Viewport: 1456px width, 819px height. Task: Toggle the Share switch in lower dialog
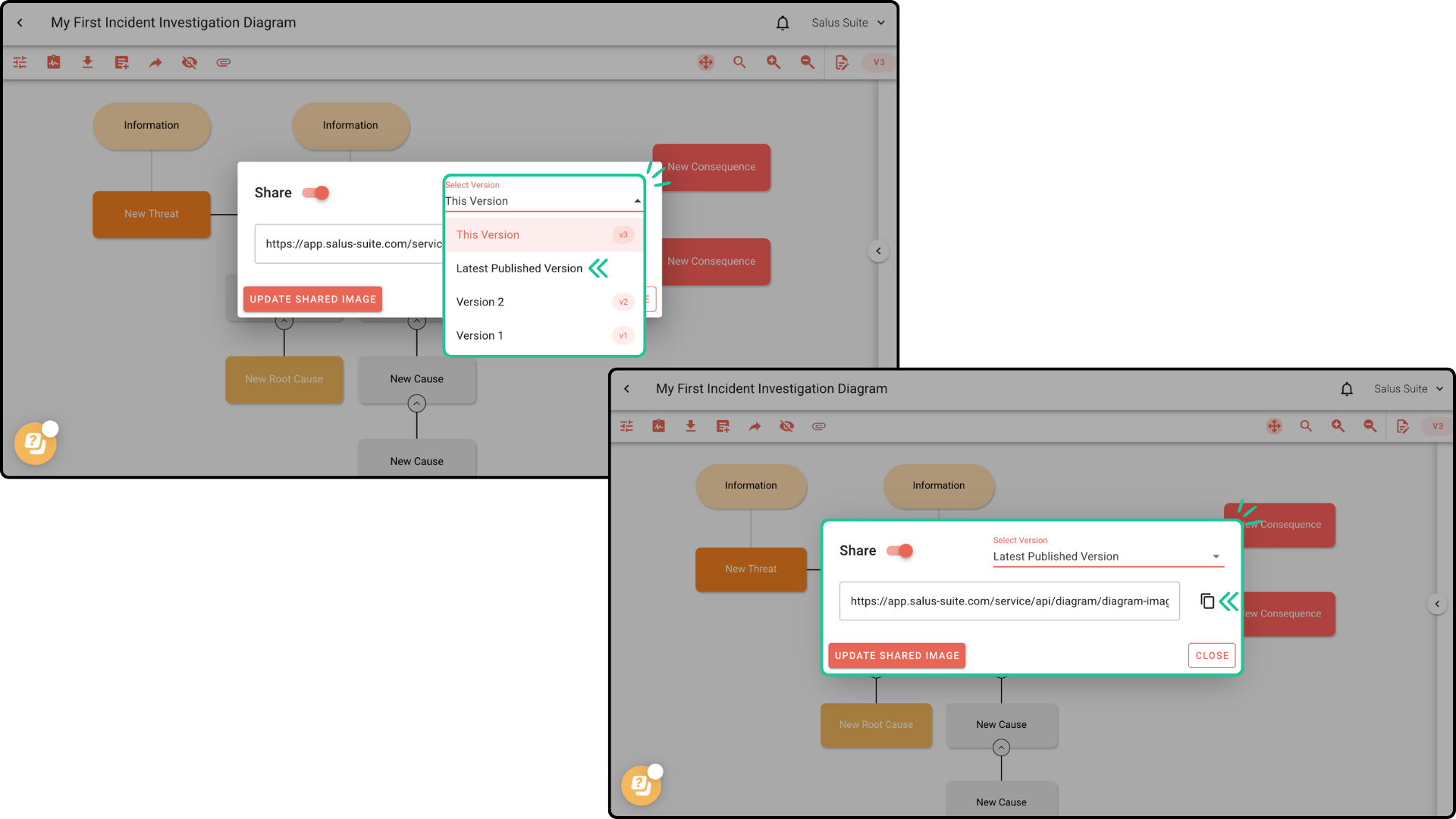[x=900, y=551]
